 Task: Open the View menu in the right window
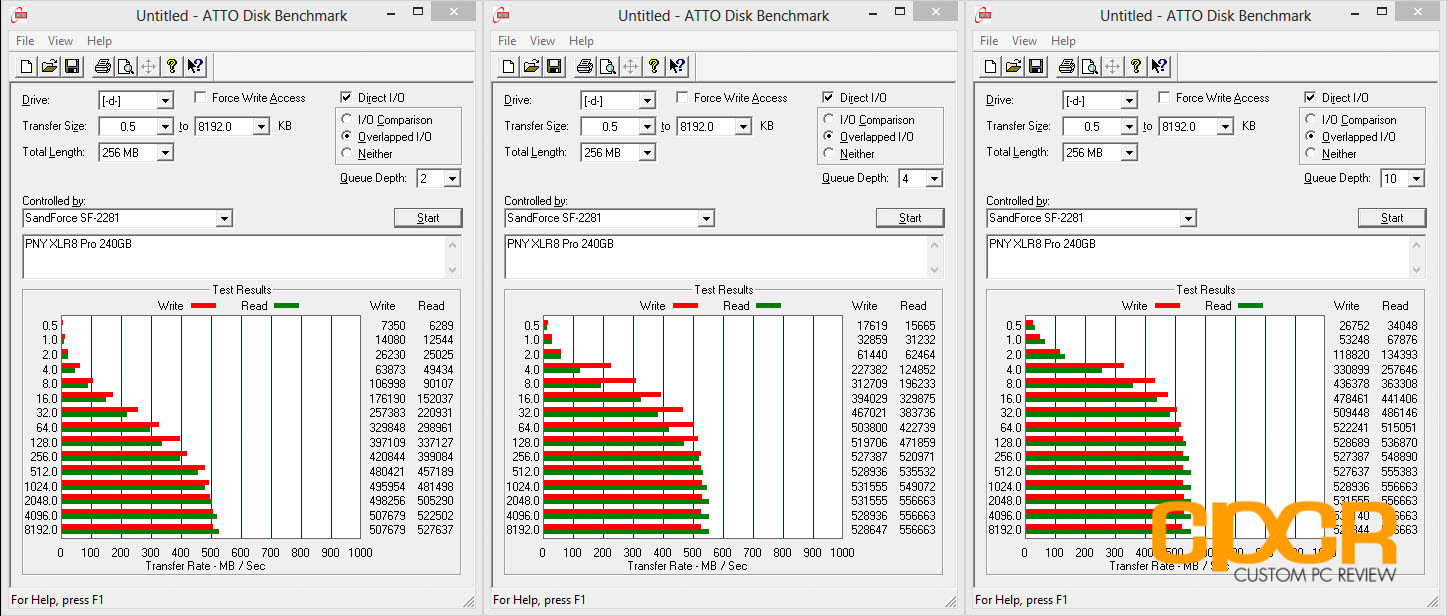click(1024, 41)
